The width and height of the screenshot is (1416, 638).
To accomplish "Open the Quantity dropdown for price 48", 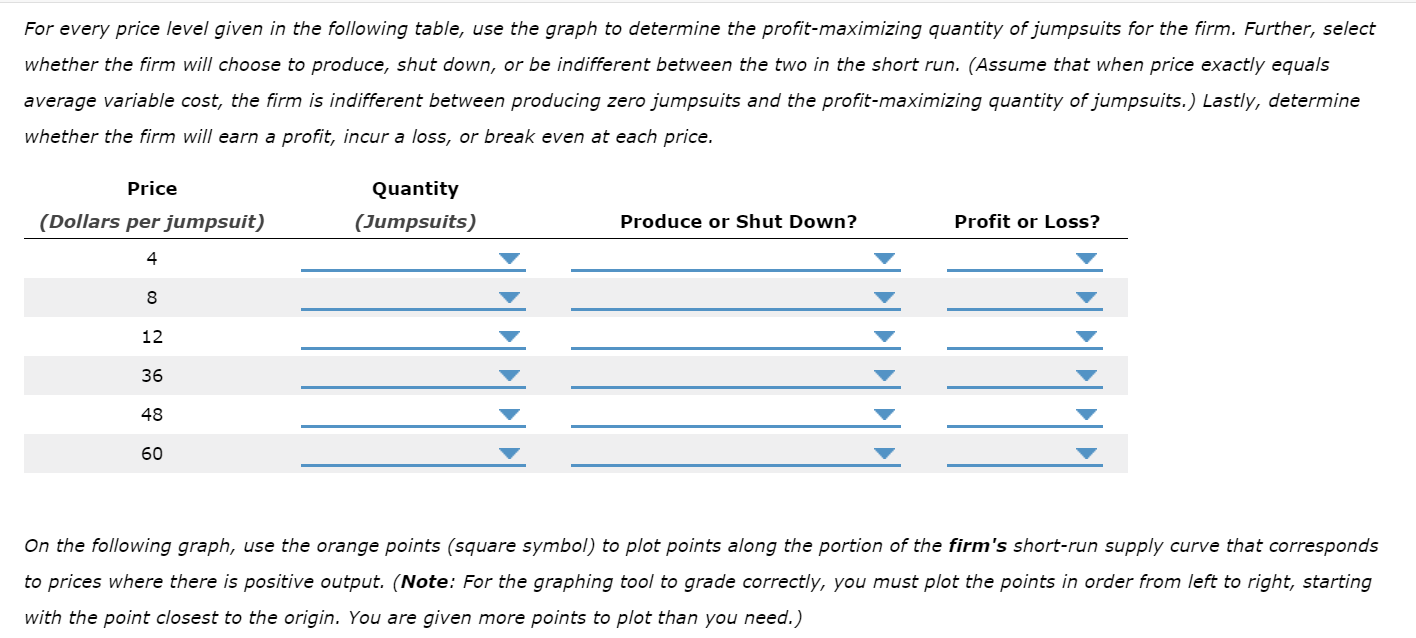I will 508,413.
